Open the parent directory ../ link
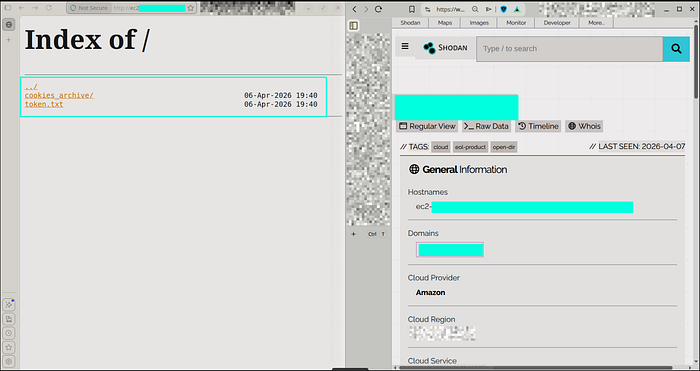The width and height of the screenshot is (700, 371). point(31,87)
